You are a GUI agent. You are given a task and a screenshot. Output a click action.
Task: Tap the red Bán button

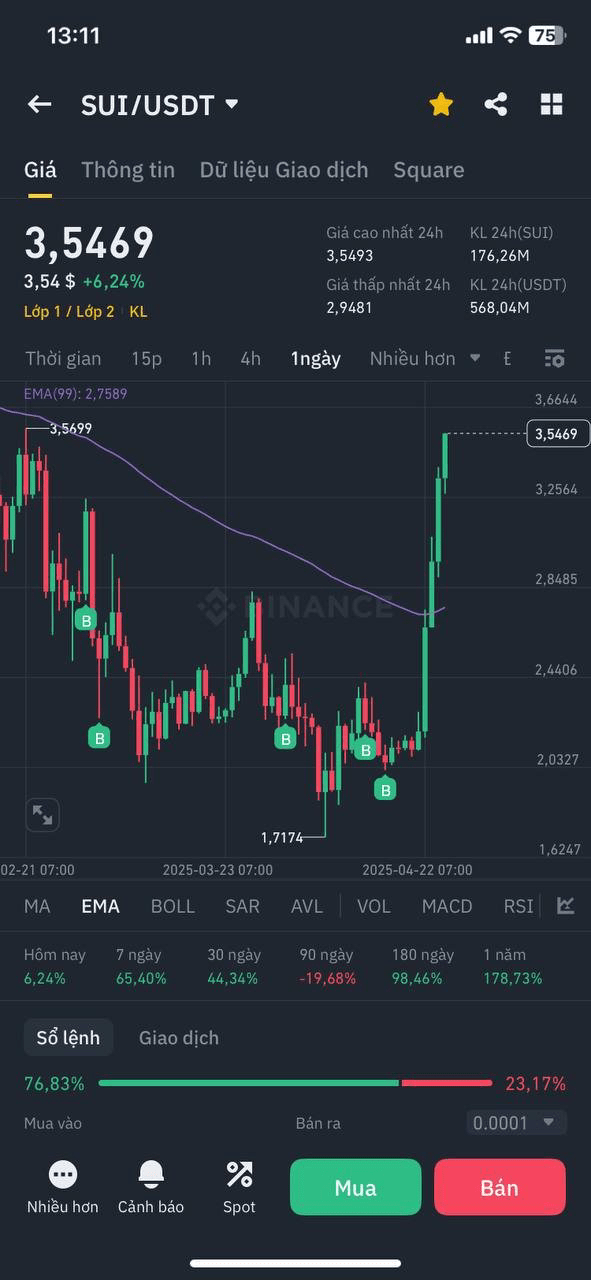[x=500, y=1187]
